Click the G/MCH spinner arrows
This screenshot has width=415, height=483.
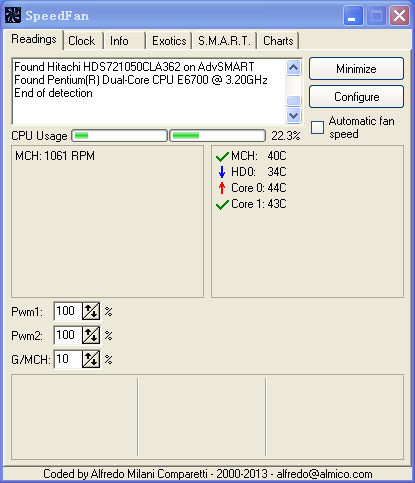coord(91,359)
